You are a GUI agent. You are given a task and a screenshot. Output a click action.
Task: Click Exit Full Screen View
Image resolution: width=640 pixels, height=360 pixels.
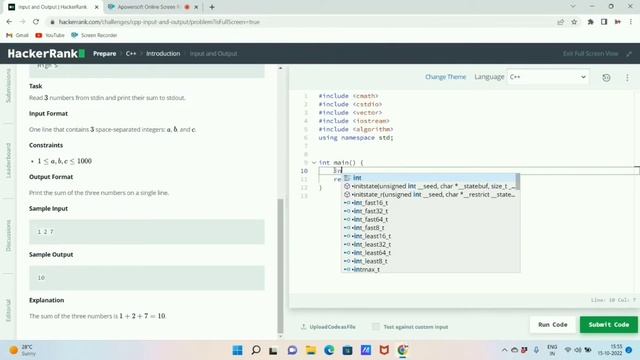[590, 53]
